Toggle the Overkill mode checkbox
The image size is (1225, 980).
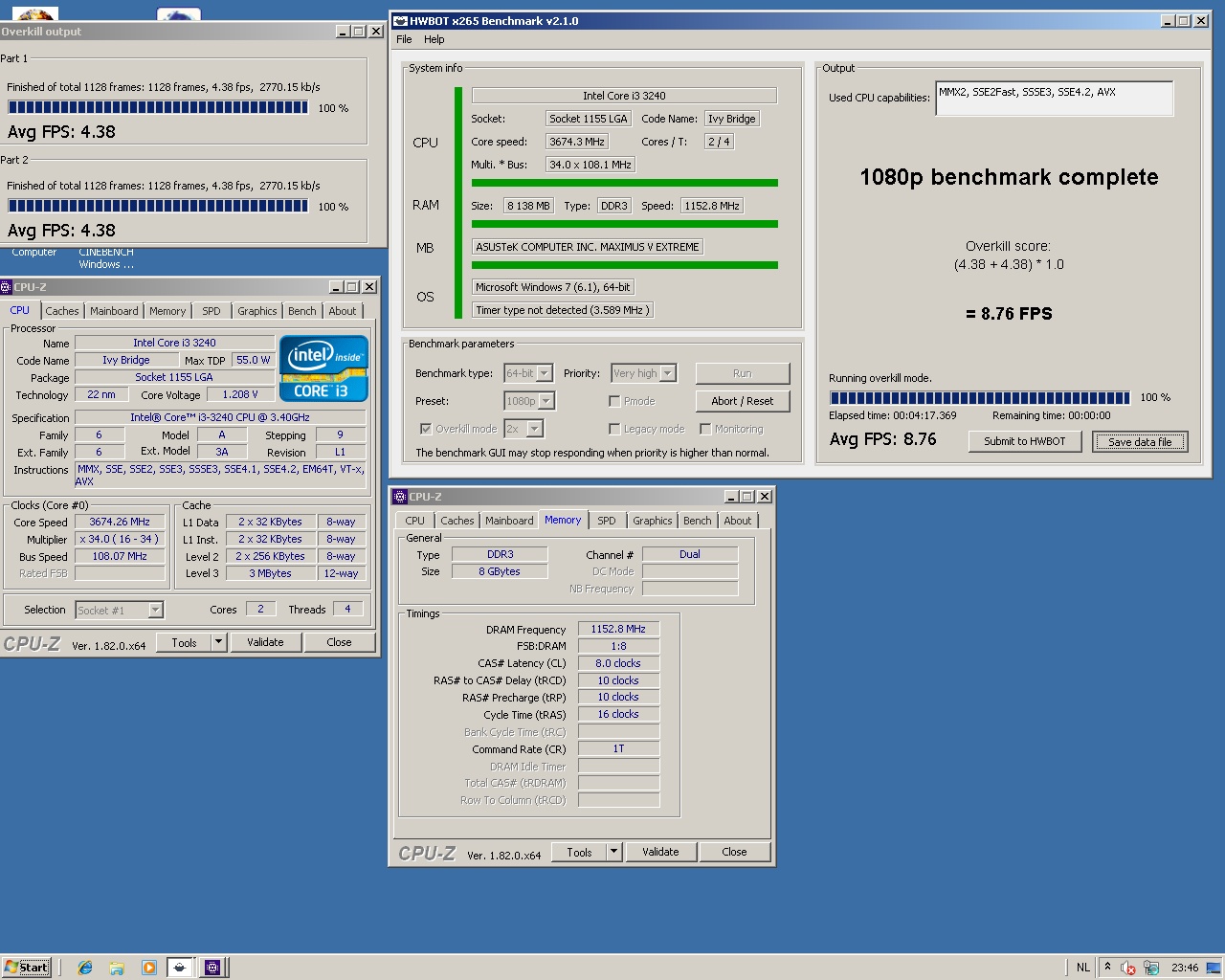(426, 429)
